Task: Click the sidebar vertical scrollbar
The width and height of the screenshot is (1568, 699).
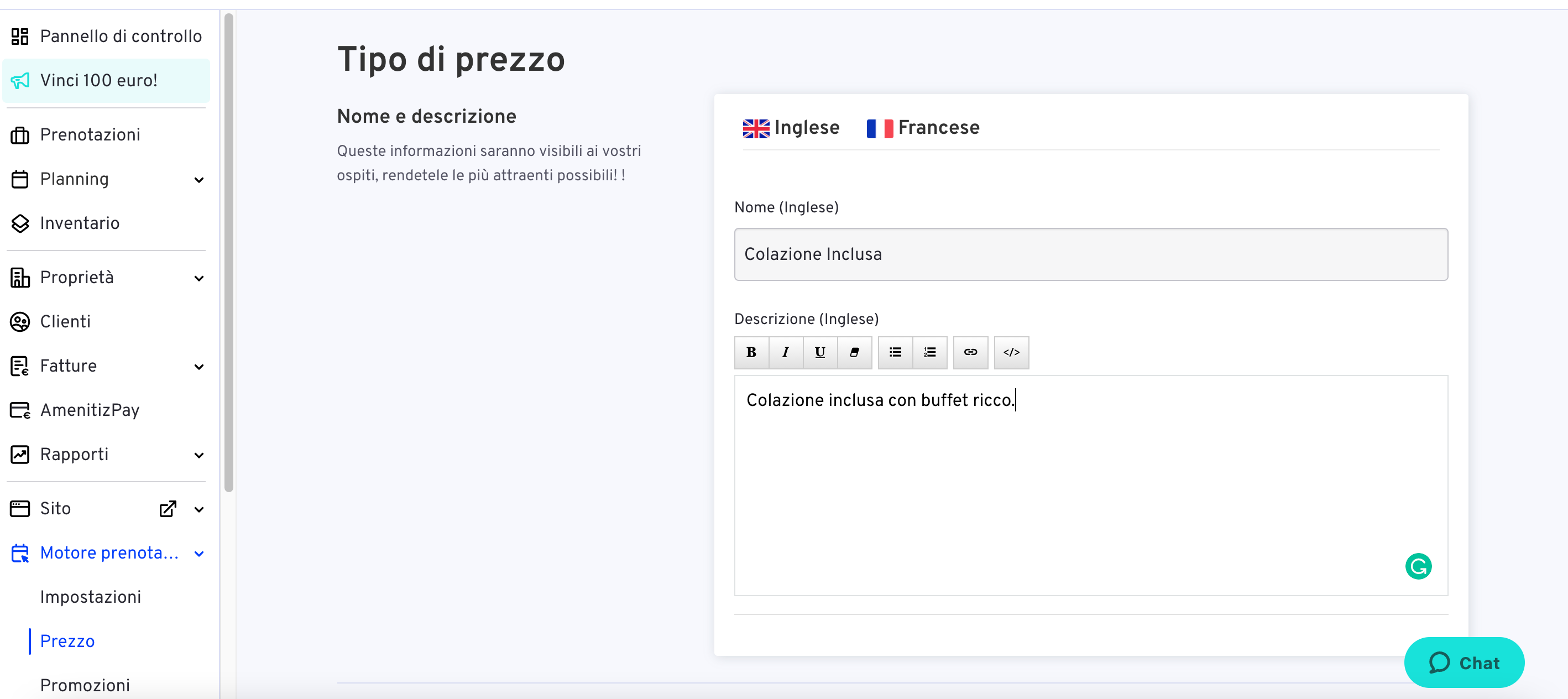Action: [x=229, y=253]
